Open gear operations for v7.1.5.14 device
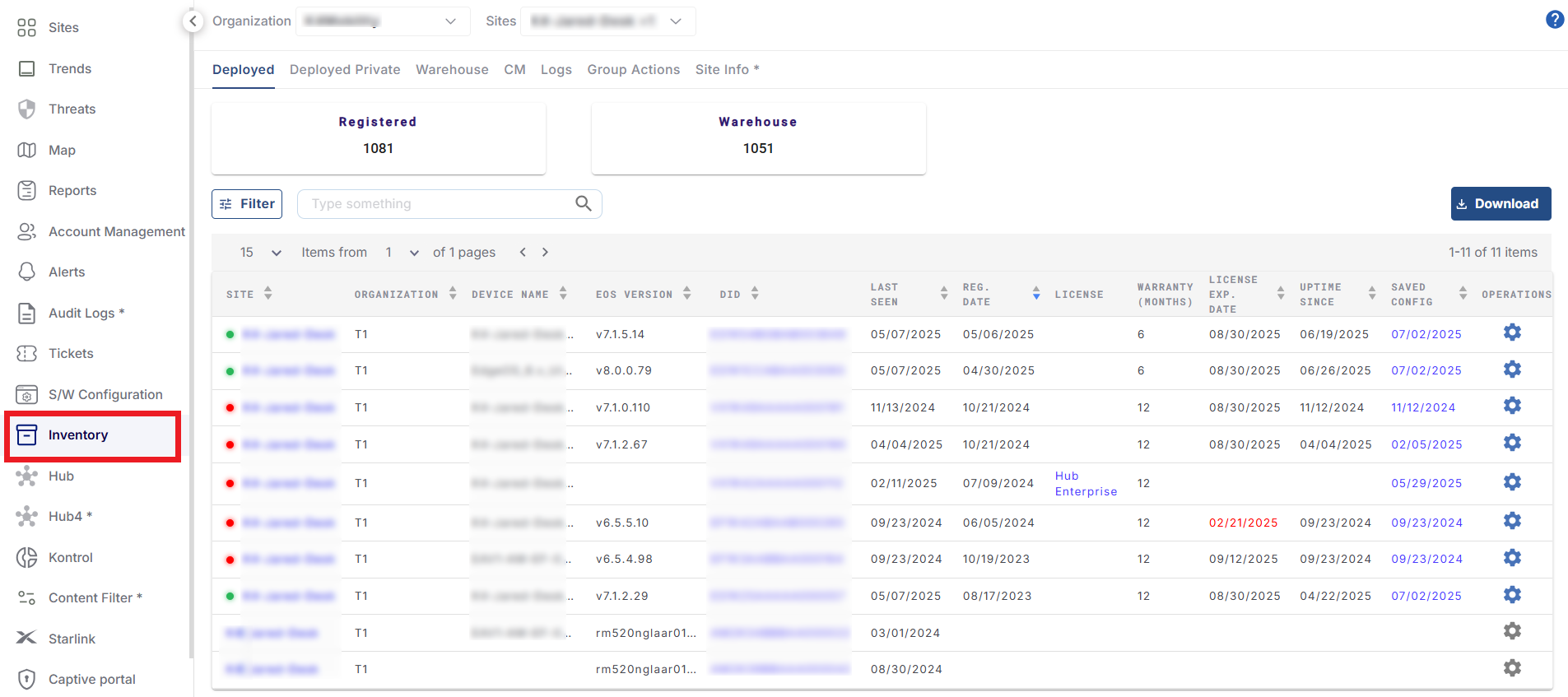Screen dimensions: 1568x697 [1512, 332]
